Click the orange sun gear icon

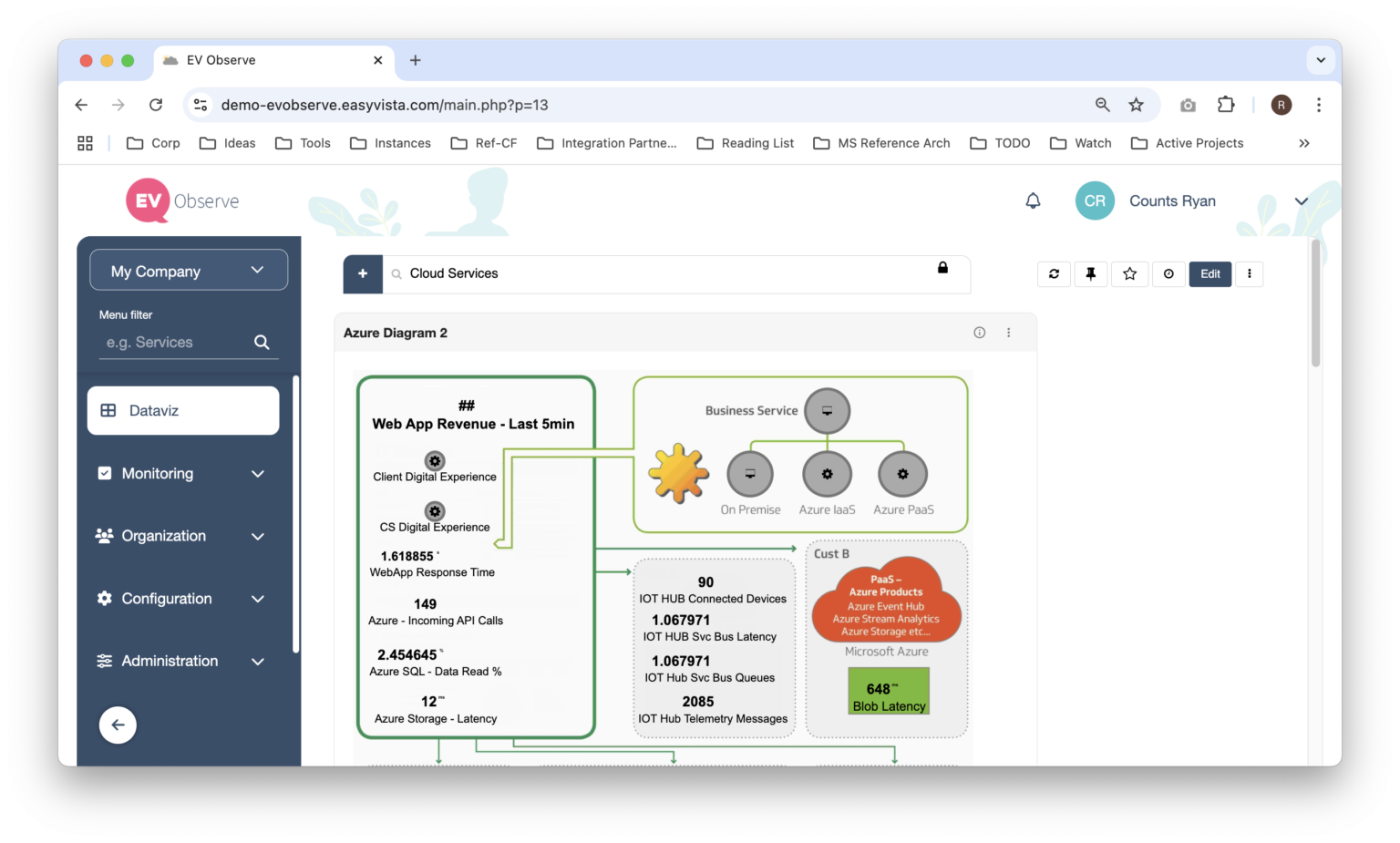(678, 473)
